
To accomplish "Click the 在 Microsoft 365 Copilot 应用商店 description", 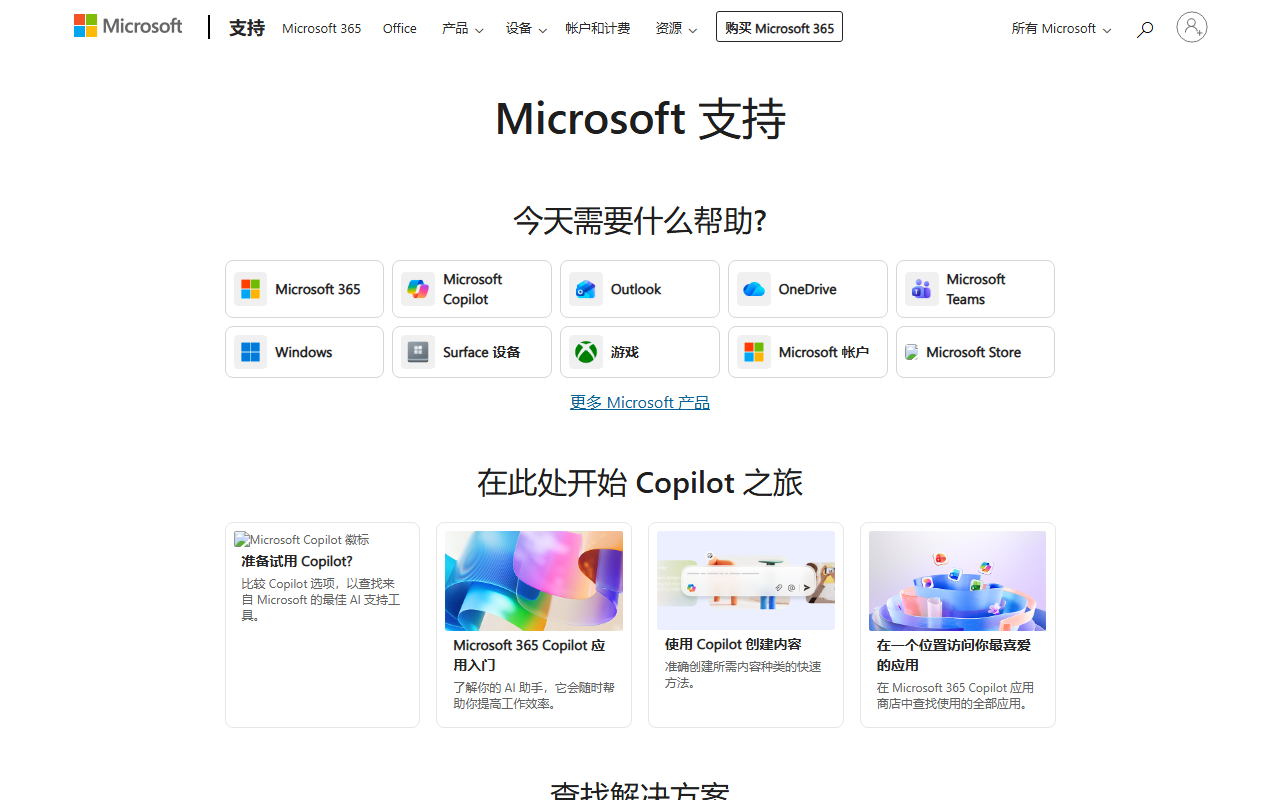I will coord(955,695).
